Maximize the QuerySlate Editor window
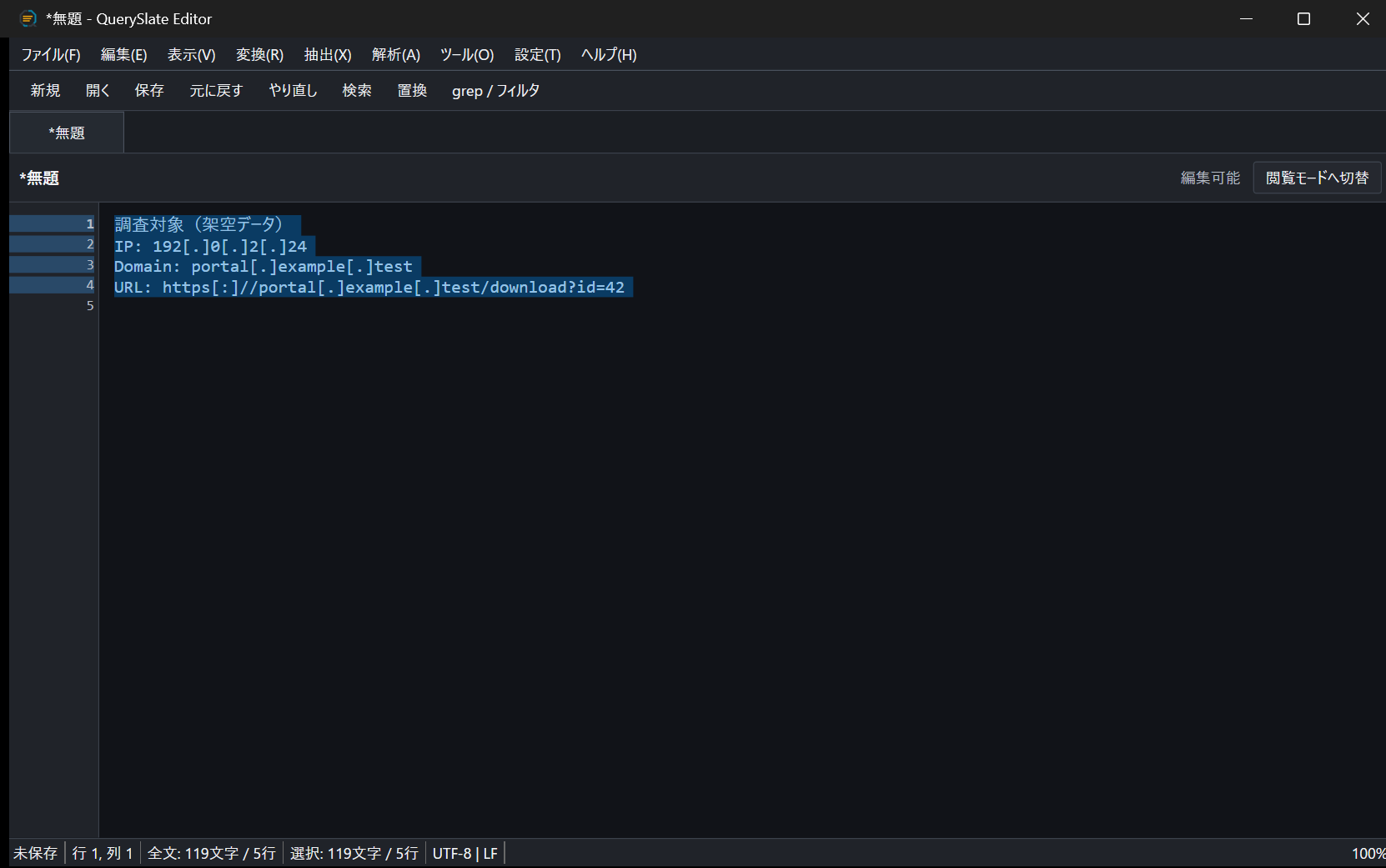The height and width of the screenshot is (868, 1386). [1304, 18]
